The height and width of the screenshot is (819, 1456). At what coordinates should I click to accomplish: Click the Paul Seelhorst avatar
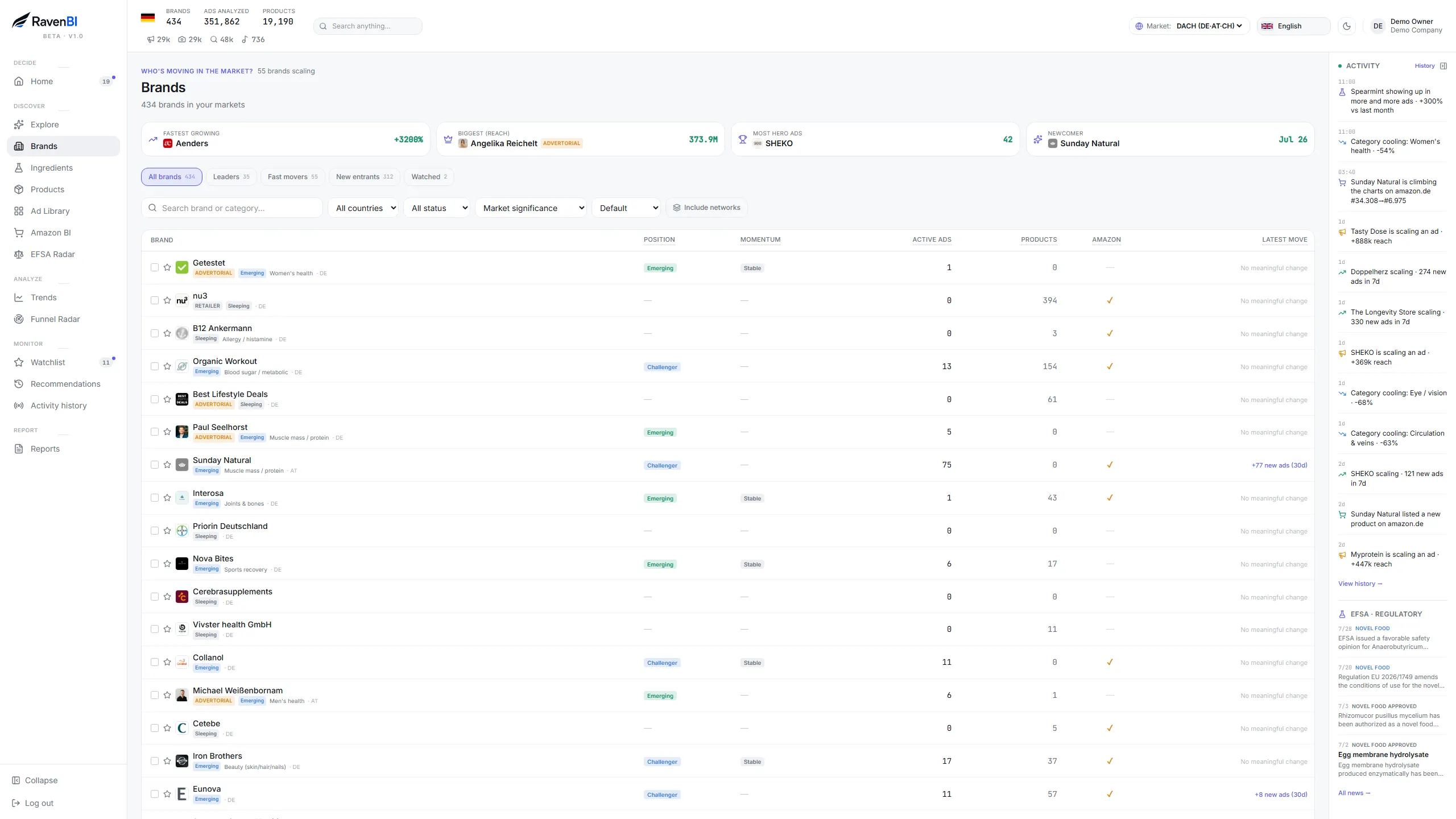[x=182, y=432]
